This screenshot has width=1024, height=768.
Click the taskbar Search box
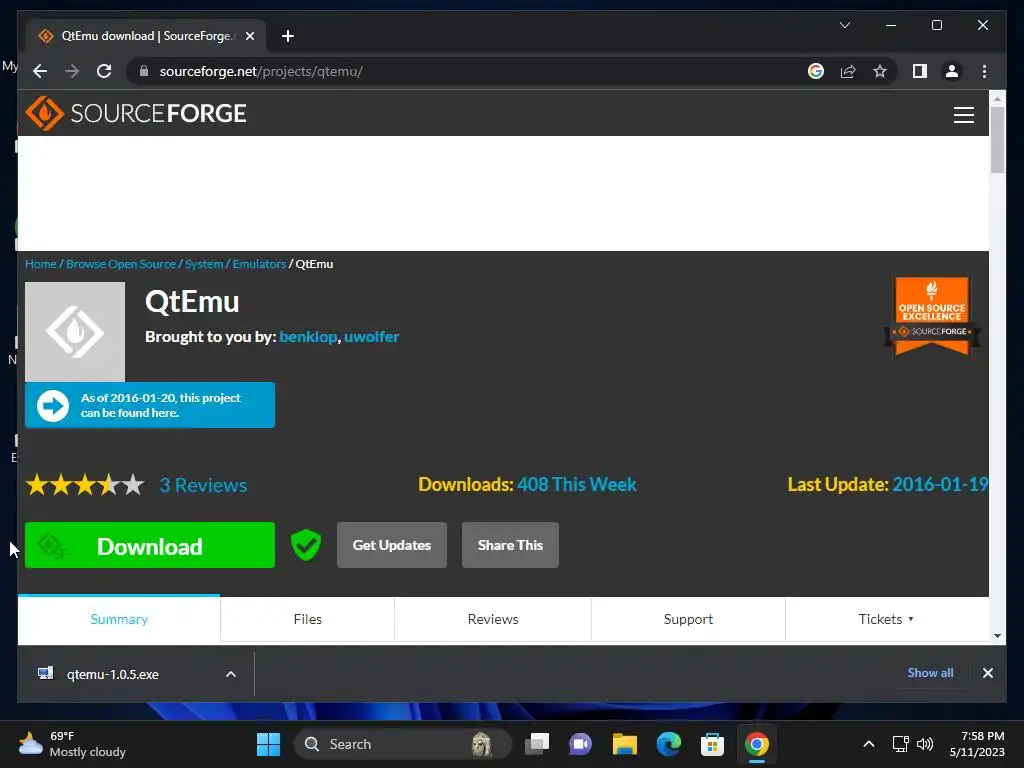click(402, 744)
